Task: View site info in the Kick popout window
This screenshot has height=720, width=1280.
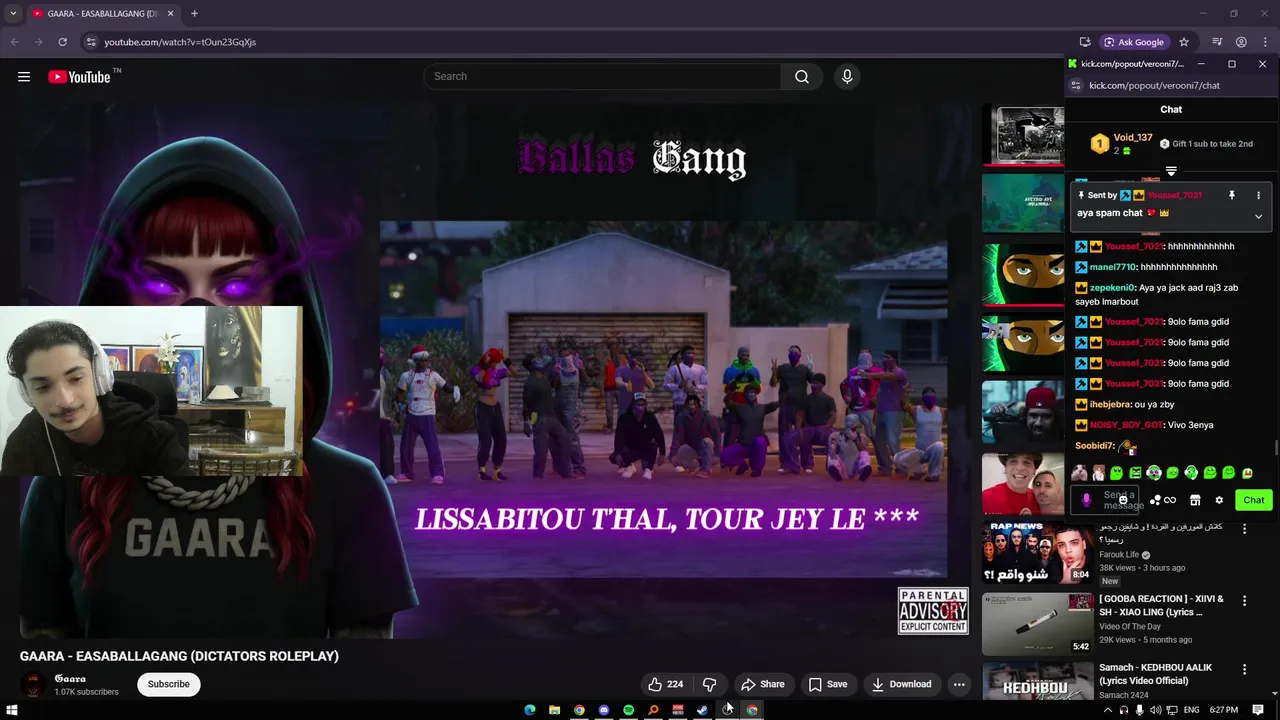Action: [x=1076, y=86]
